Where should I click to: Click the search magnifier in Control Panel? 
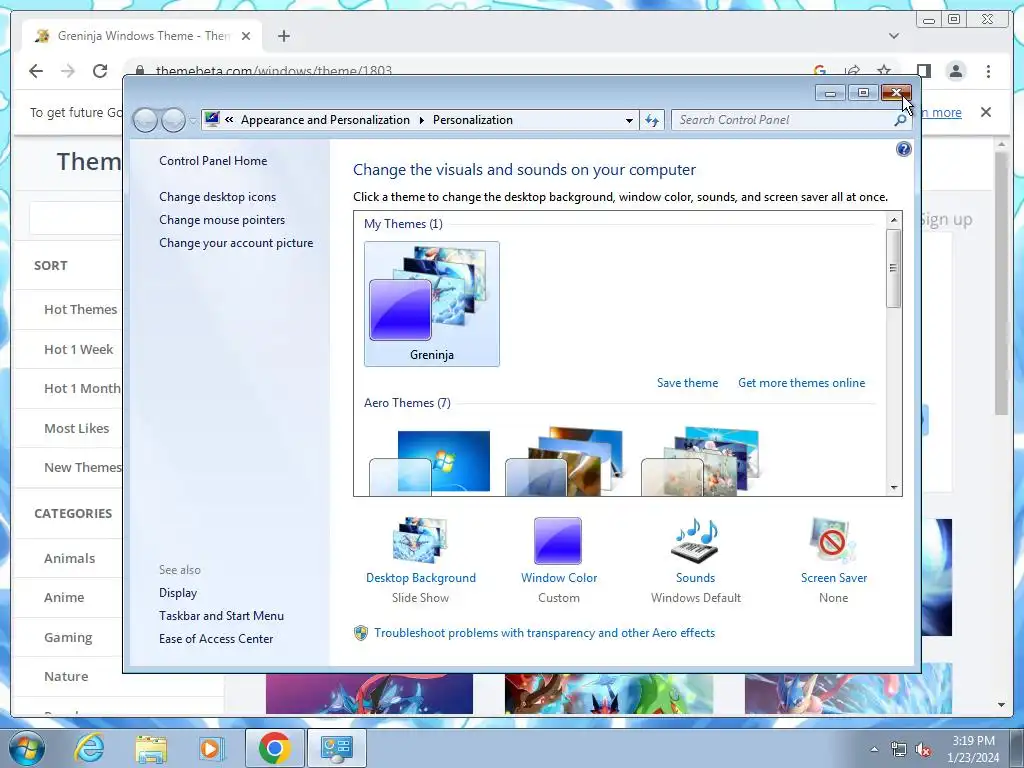[x=900, y=120]
